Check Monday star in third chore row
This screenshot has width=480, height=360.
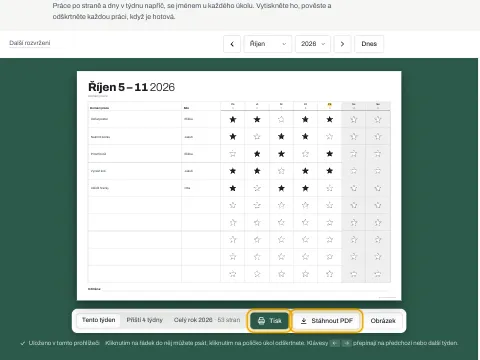(233, 154)
